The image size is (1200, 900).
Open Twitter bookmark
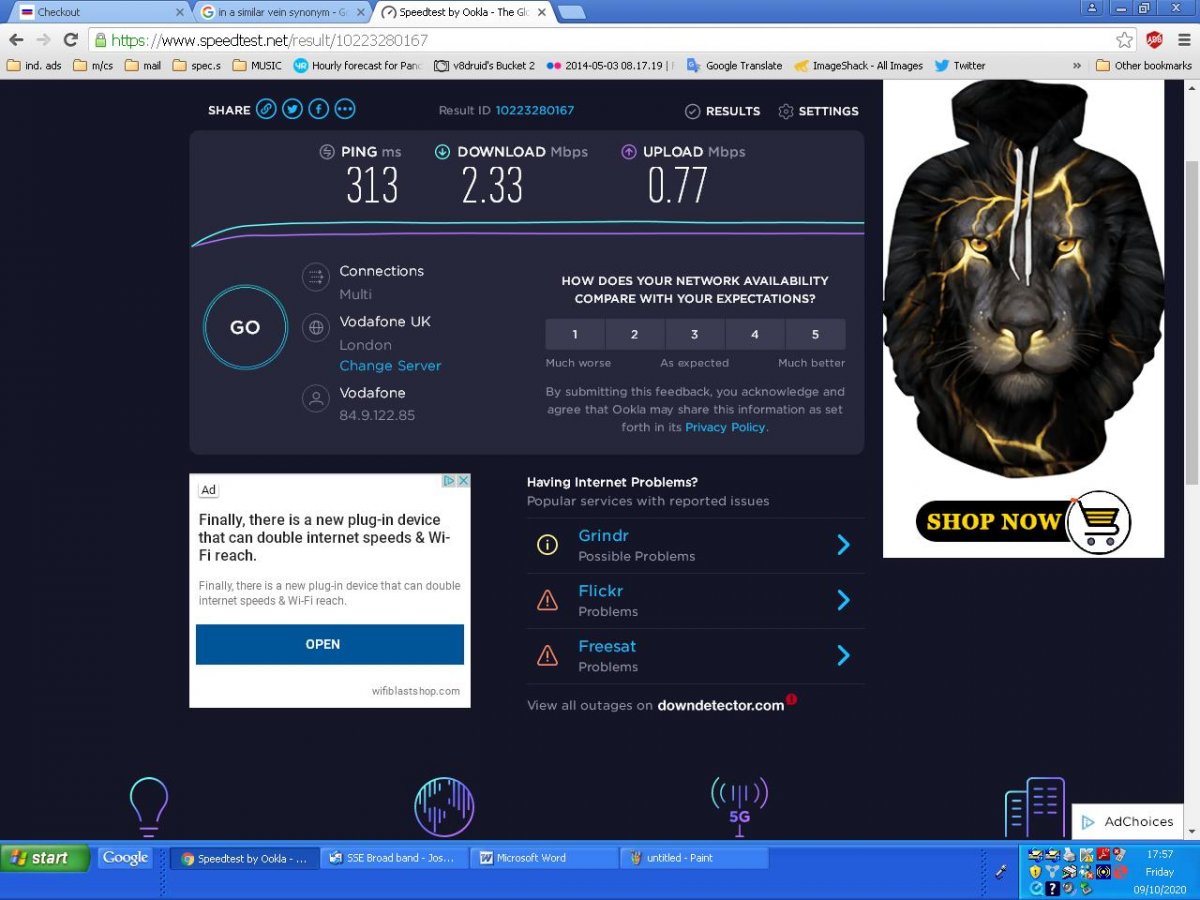[961, 65]
